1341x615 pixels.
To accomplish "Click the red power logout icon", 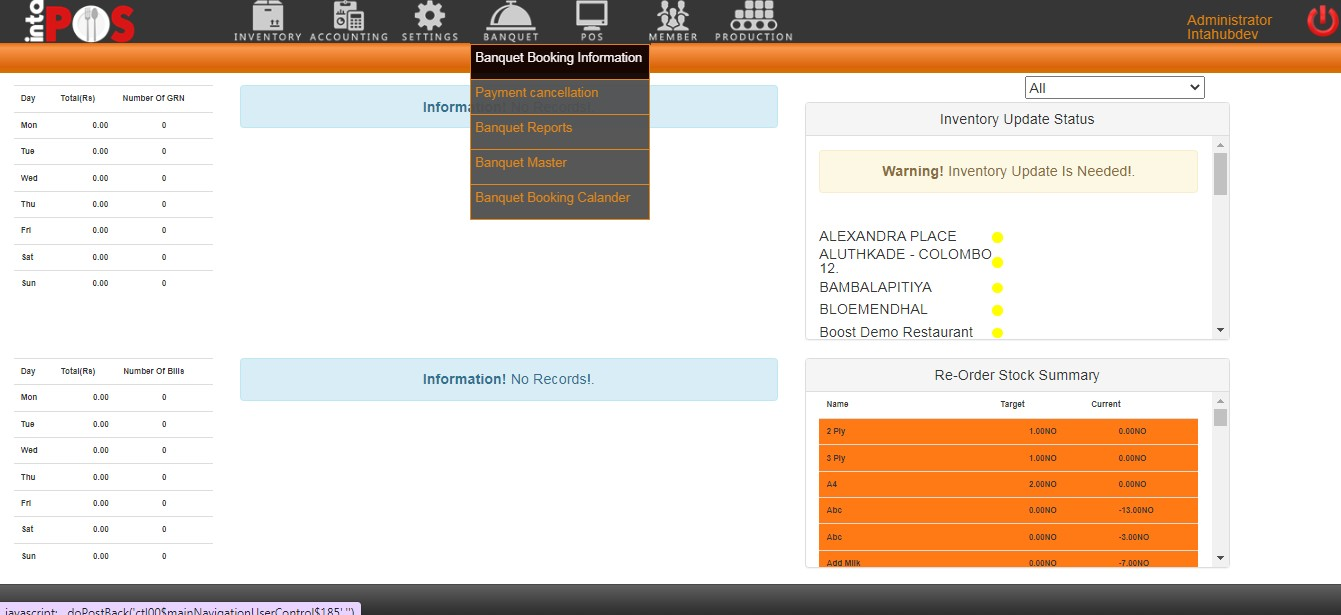I will pos(1322,21).
